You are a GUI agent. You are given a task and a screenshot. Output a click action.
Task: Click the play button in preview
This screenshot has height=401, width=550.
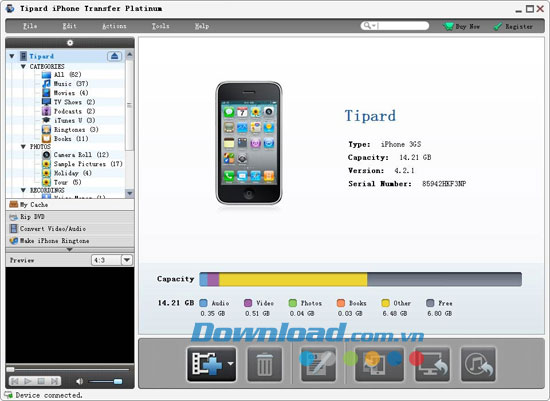[x=28, y=381]
